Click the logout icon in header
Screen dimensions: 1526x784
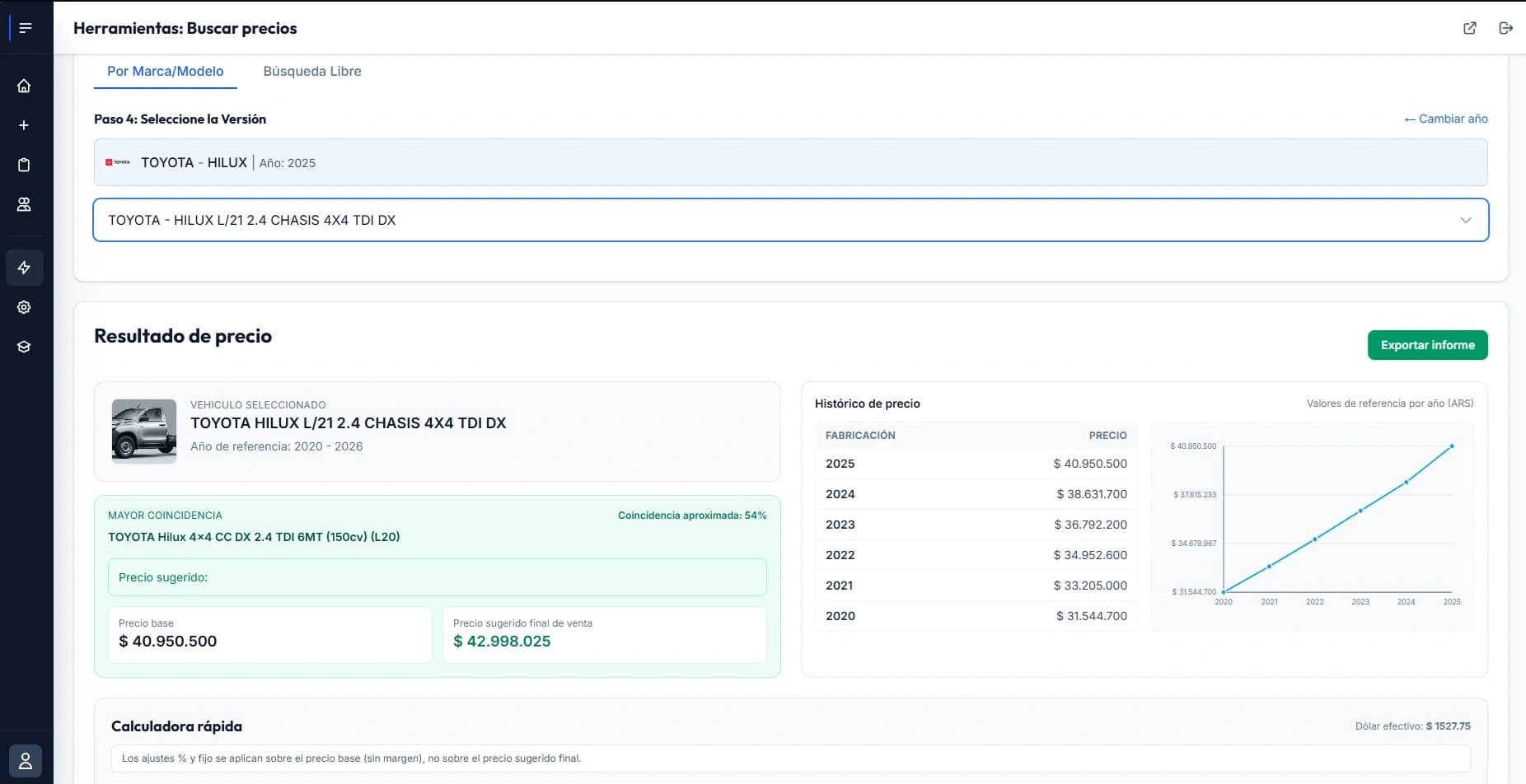pyautogui.click(x=1506, y=28)
